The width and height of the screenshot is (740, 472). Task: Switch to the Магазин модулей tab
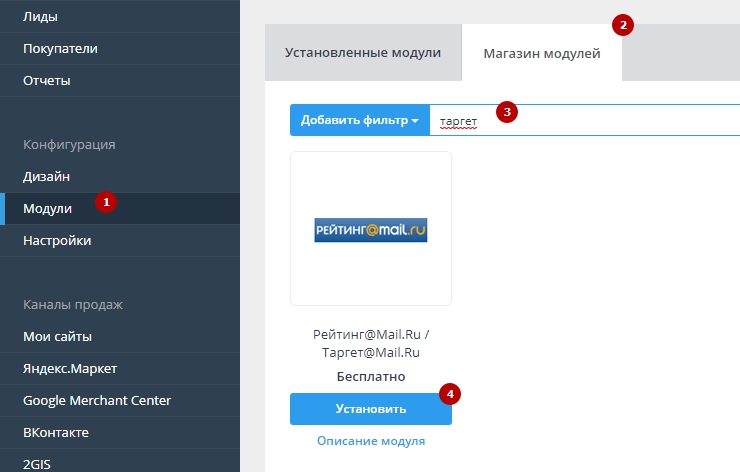coord(541,53)
